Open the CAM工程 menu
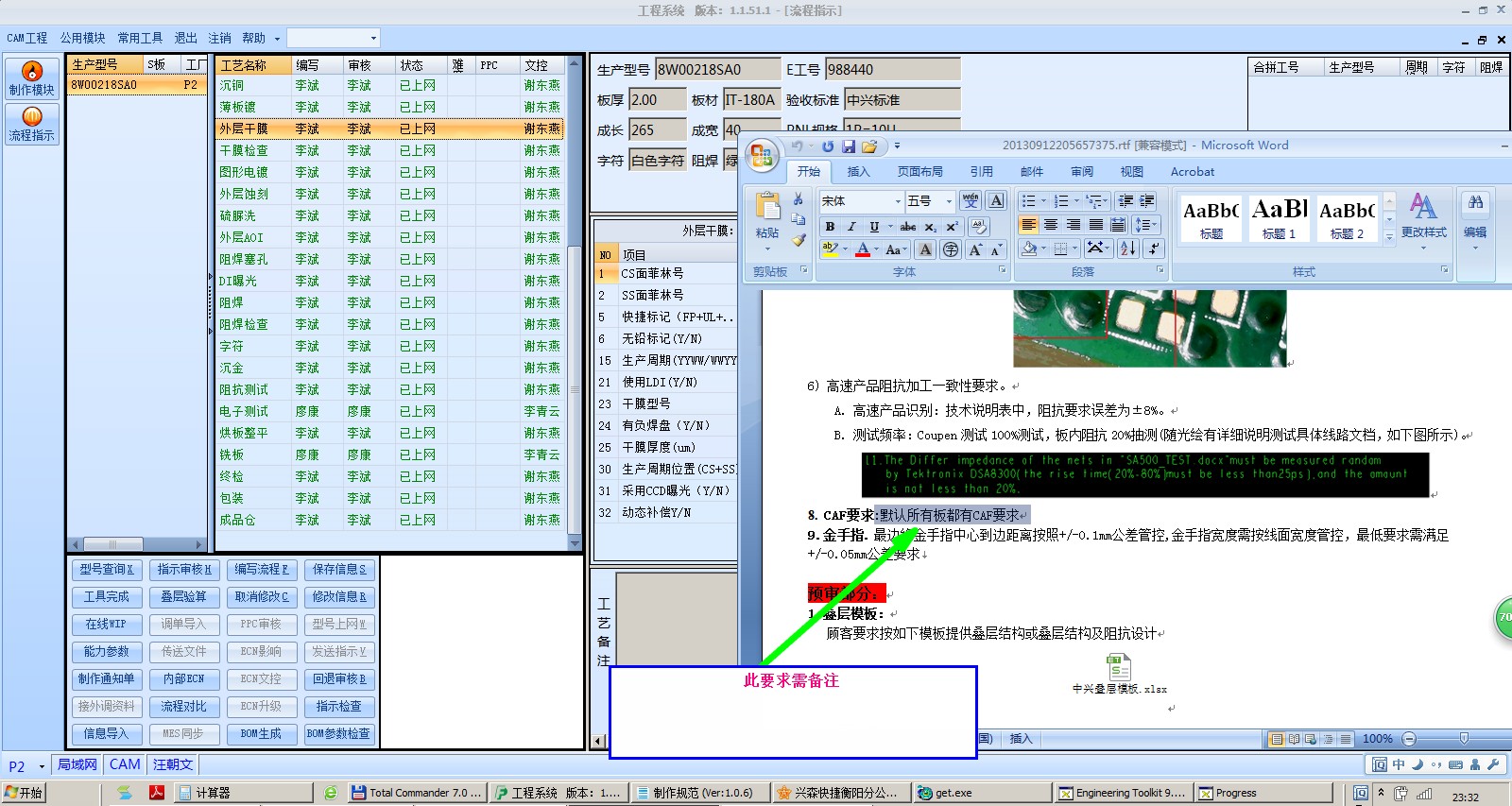The image size is (1512, 806). pos(26,38)
